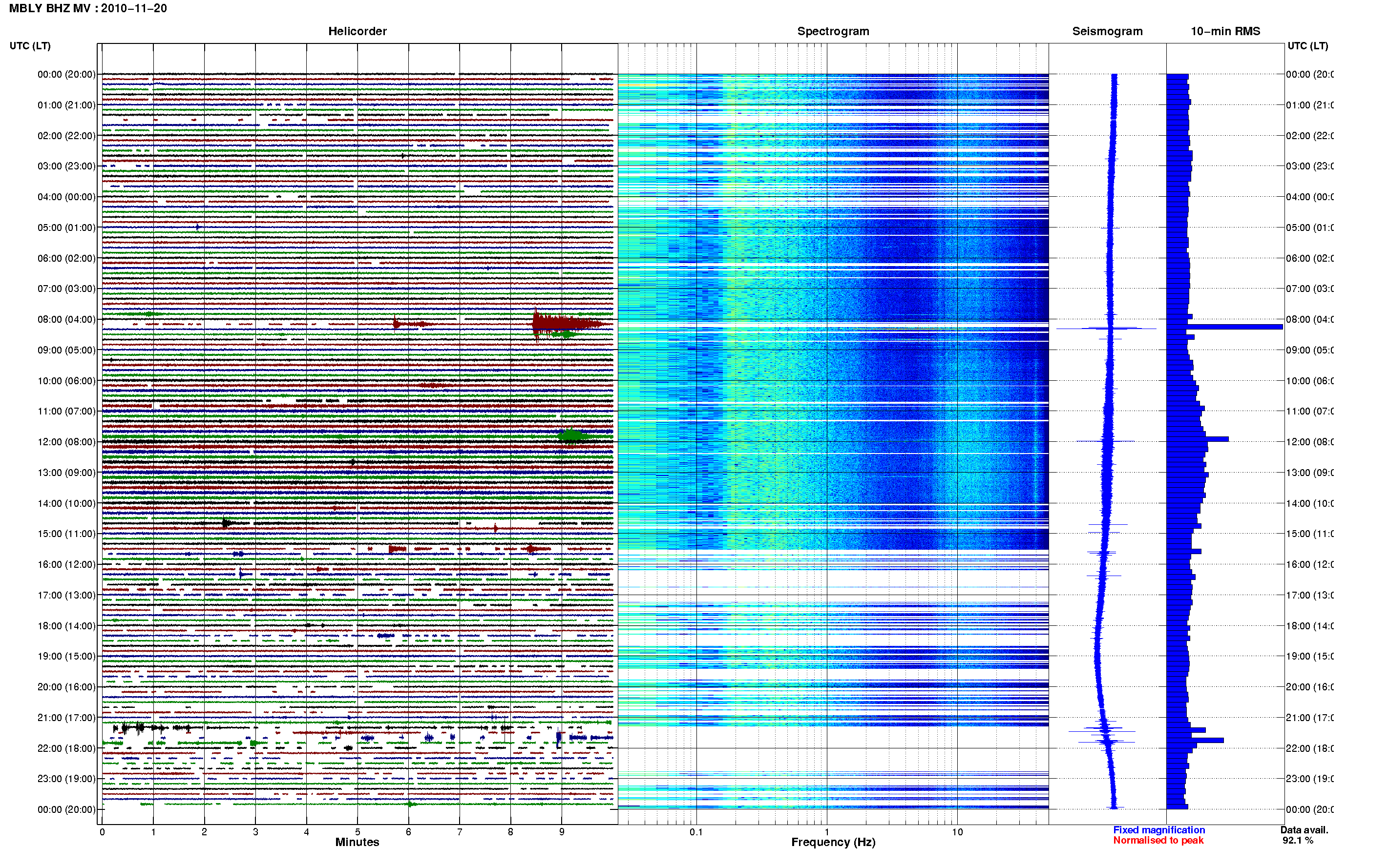Click the red Normalised to peak legend text
The image size is (1389, 868).
coord(1158,841)
